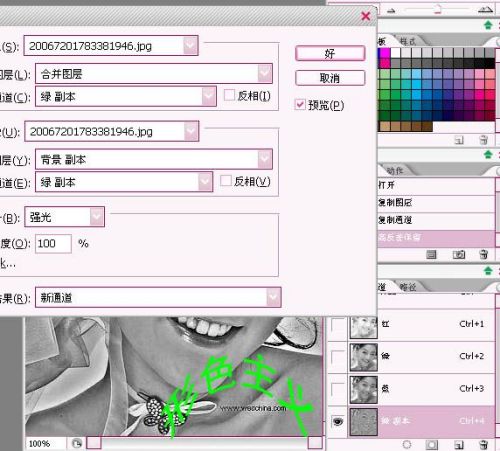Switch to the 路径 paths tab
The width and height of the screenshot is (500, 451).
[x=408, y=287]
